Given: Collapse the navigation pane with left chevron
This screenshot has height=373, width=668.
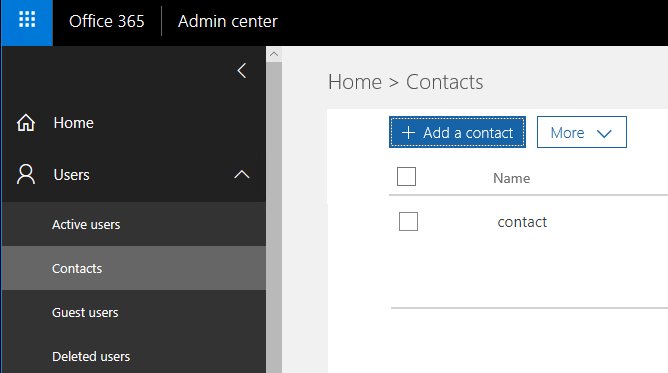Looking at the screenshot, I should click(x=242, y=70).
